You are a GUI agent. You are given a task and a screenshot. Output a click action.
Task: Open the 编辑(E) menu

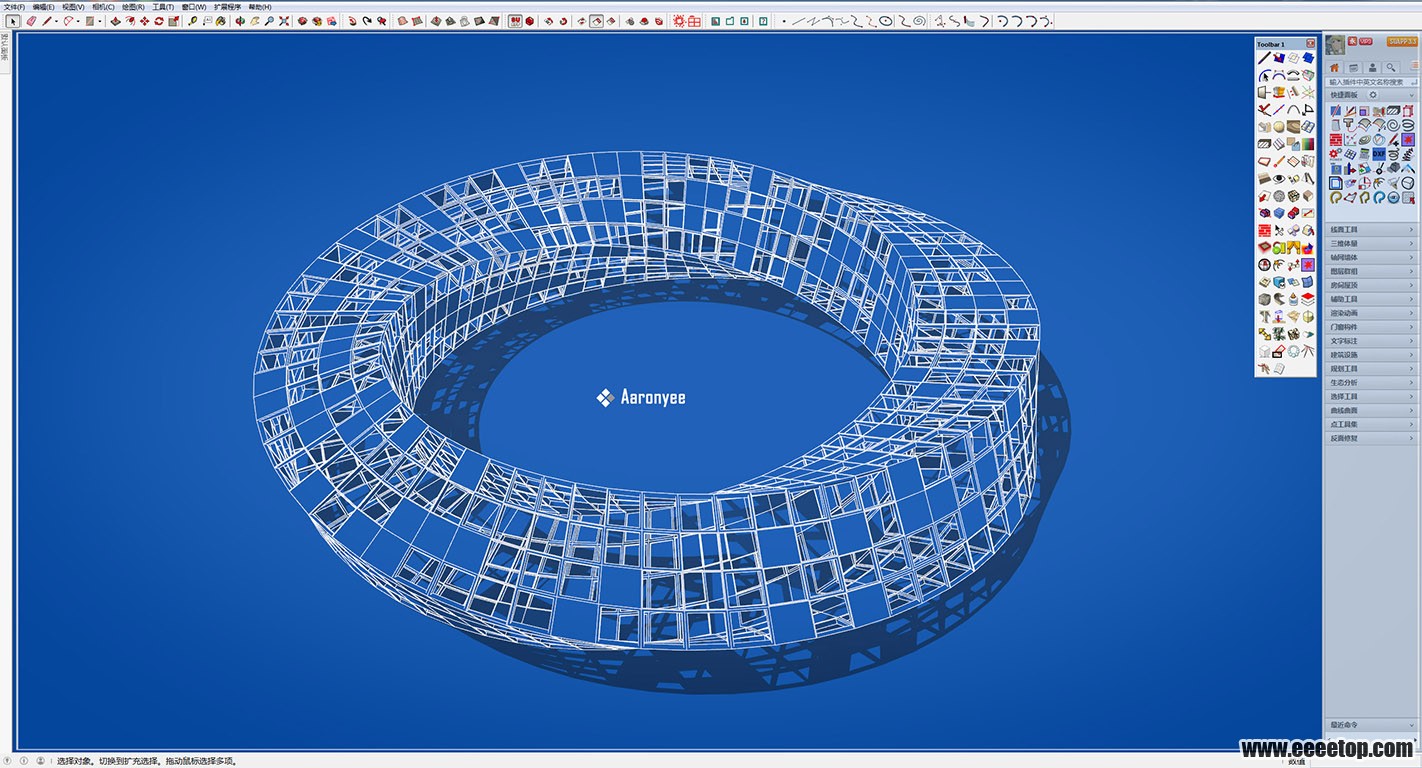44,7
